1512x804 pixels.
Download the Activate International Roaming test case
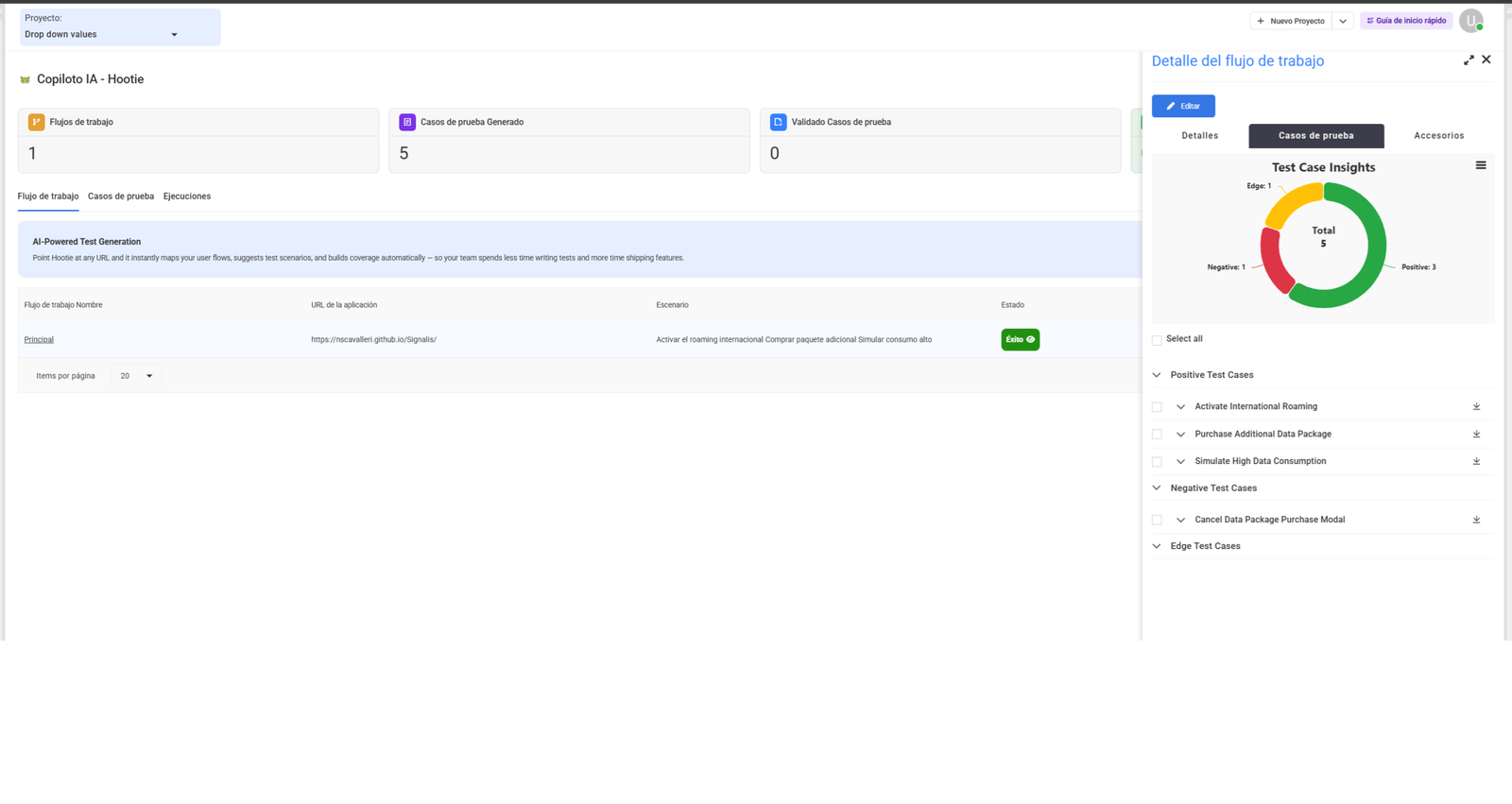pos(1476,406)
